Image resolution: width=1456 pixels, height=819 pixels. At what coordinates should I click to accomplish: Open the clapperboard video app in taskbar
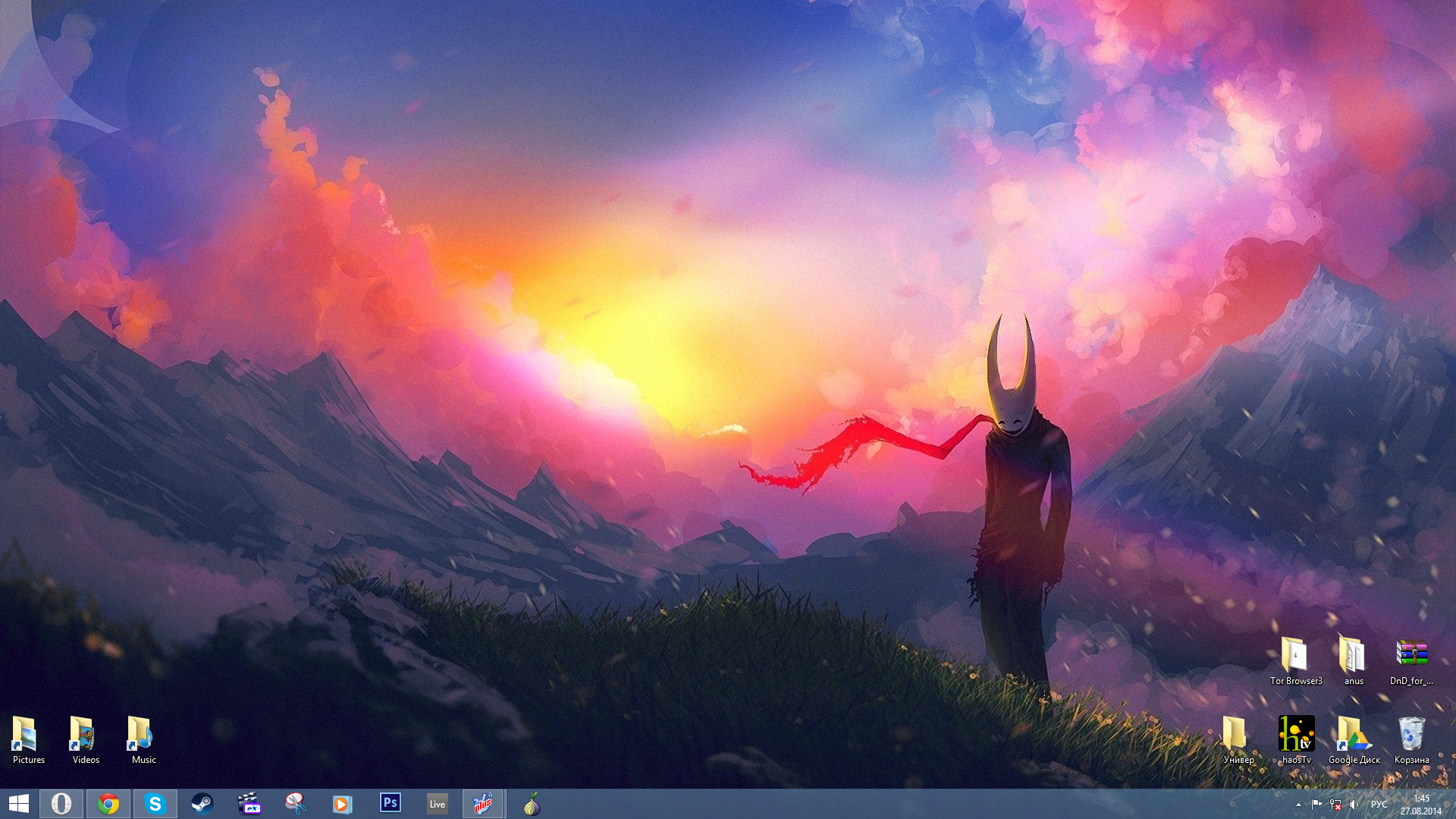(x=249, y=804)
